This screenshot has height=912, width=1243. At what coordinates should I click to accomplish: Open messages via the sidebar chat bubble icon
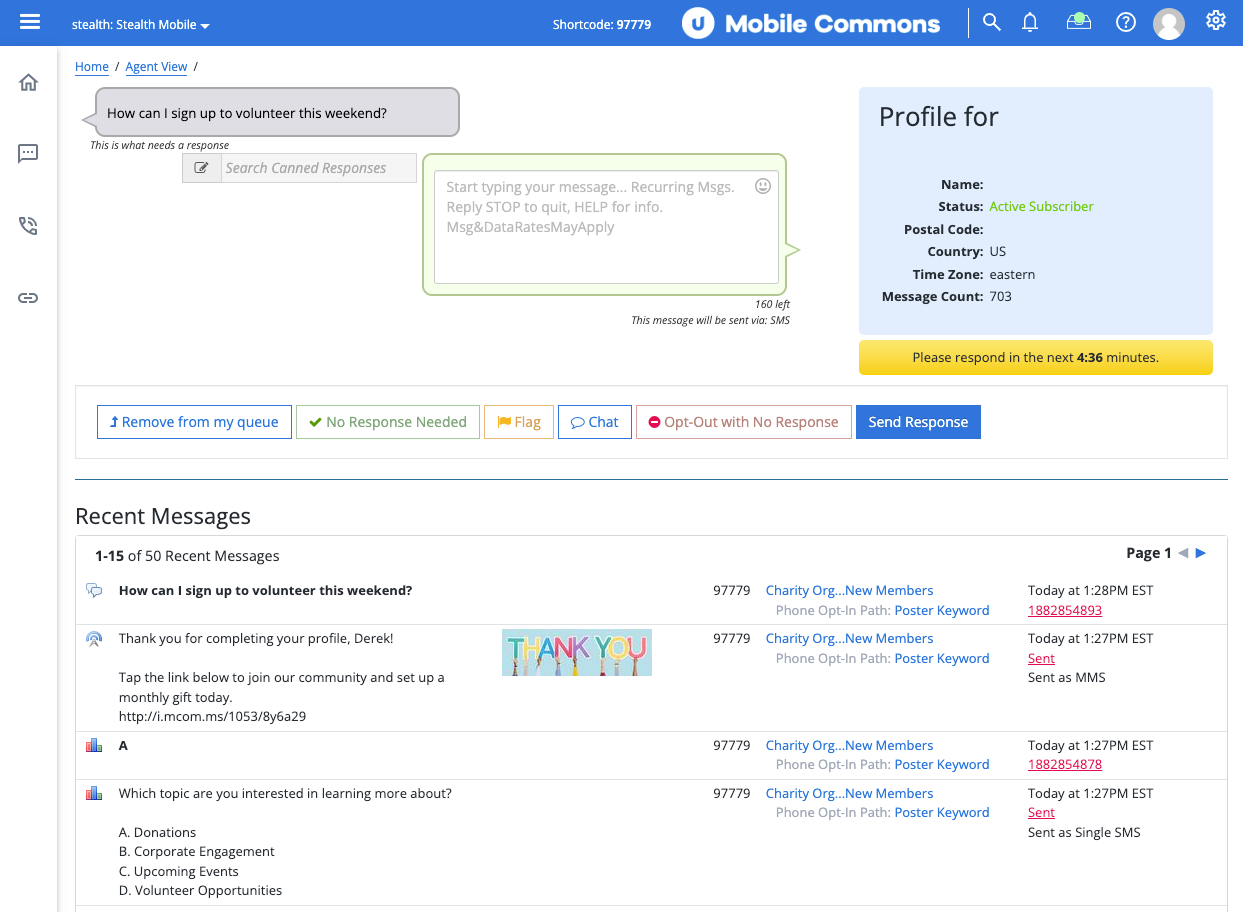pyautogui.click(x=27, y=153)
